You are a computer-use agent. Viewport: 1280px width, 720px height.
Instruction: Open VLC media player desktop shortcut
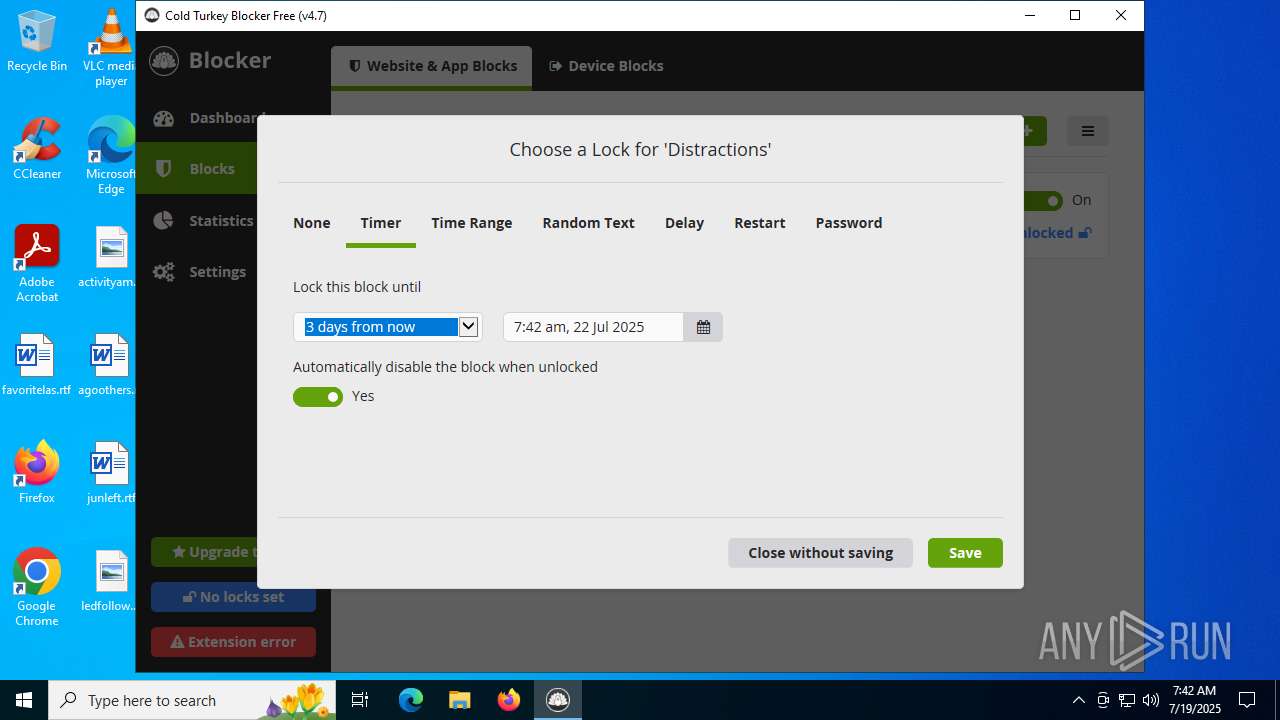(111, 48)
